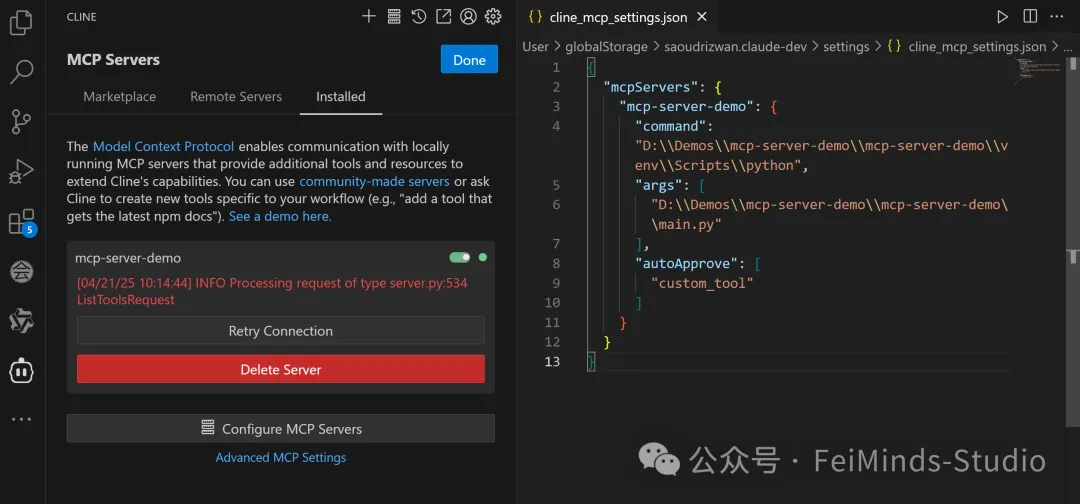Start a new Cline task with plus icon
Image resolution: width=1080 pixels, height=504 pixels.
pyautogui.click(x=369, y=17)
